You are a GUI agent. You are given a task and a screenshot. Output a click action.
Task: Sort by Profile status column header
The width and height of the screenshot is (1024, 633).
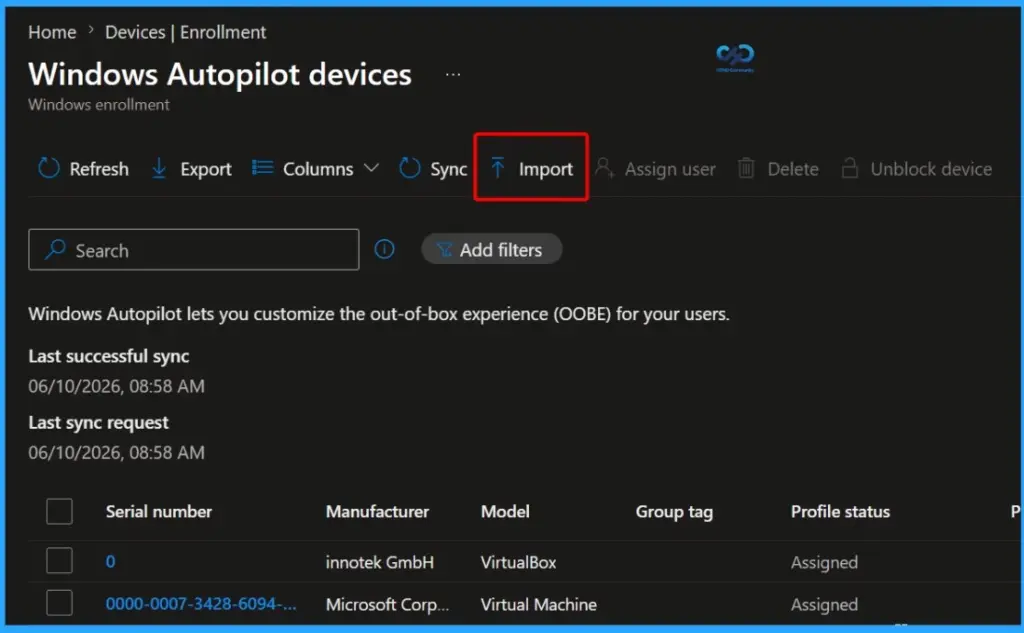pos(840,511)
